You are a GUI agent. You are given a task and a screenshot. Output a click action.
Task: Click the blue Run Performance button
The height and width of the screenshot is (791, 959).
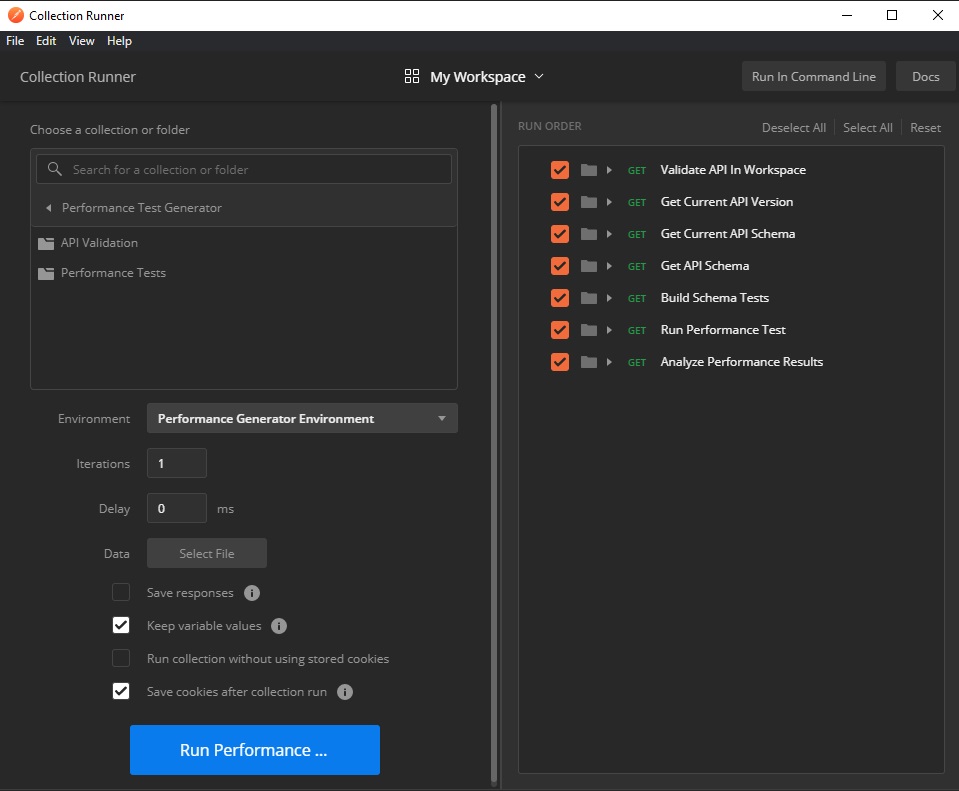pyautogui.click(x=255, y=750)
